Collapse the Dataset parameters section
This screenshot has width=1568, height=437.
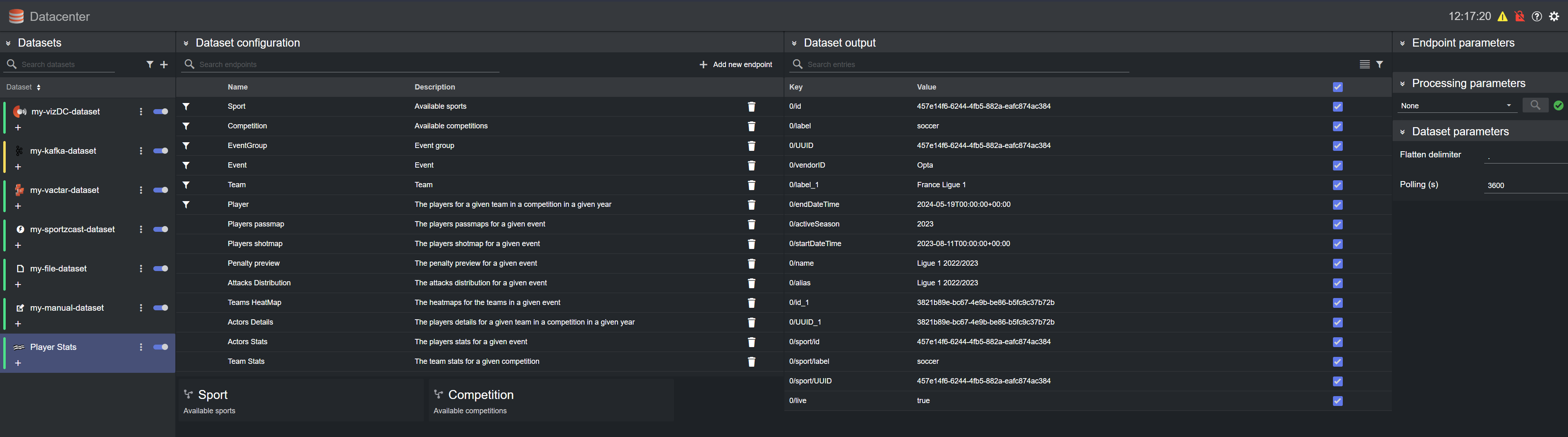click(1402, 132)
